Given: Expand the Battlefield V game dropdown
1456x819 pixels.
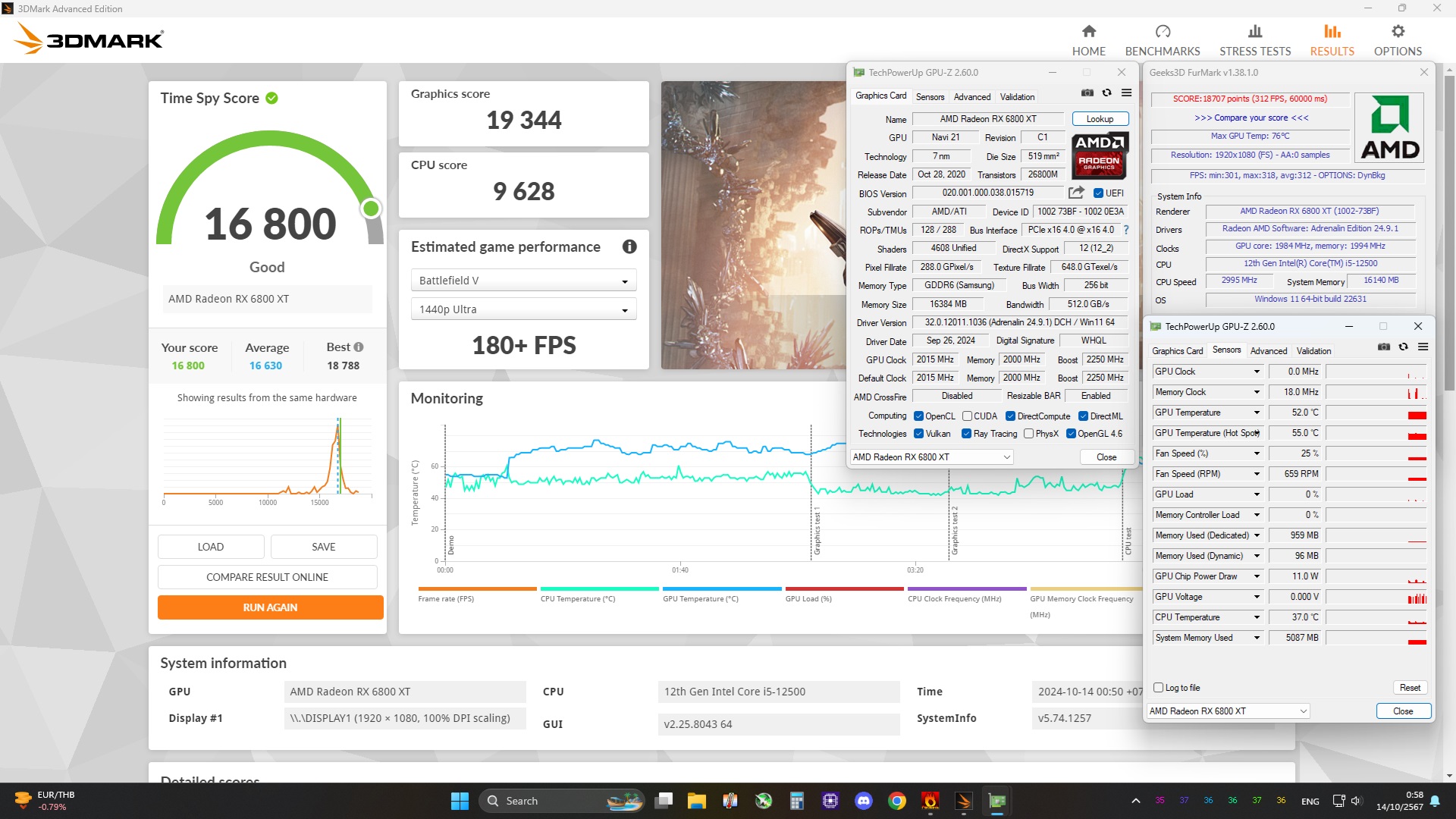Looking at the screenshot, I should (523, 281).
